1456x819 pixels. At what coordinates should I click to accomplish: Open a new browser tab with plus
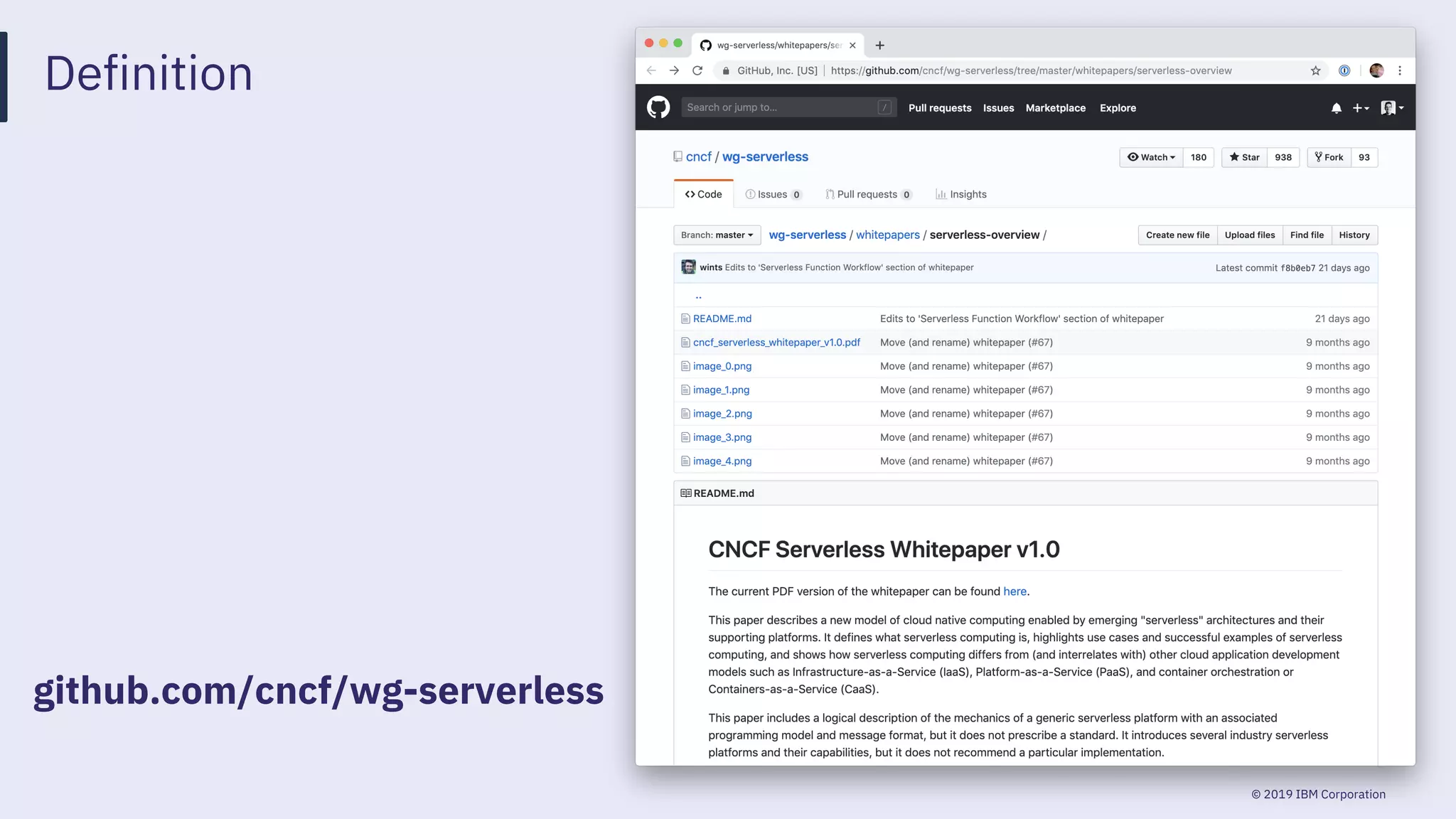click(879, 45)
